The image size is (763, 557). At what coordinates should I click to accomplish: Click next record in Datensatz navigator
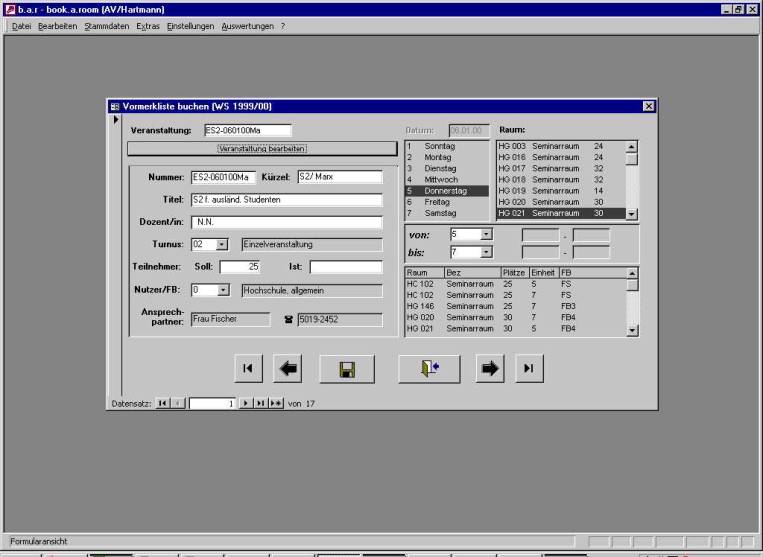(246, 403)
